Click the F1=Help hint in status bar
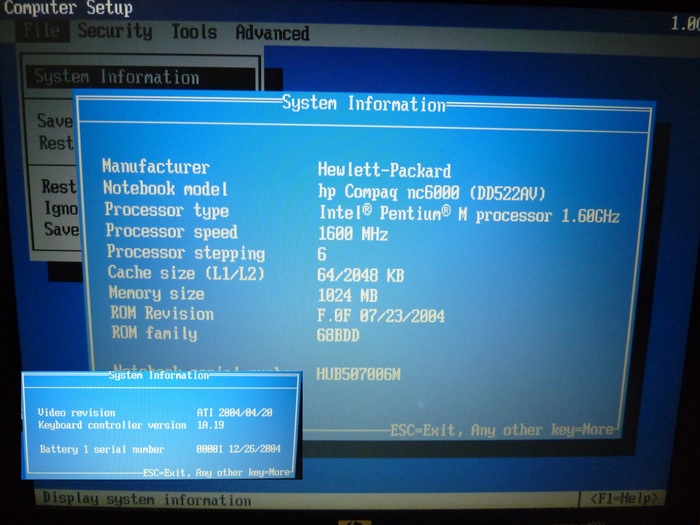 624,499
